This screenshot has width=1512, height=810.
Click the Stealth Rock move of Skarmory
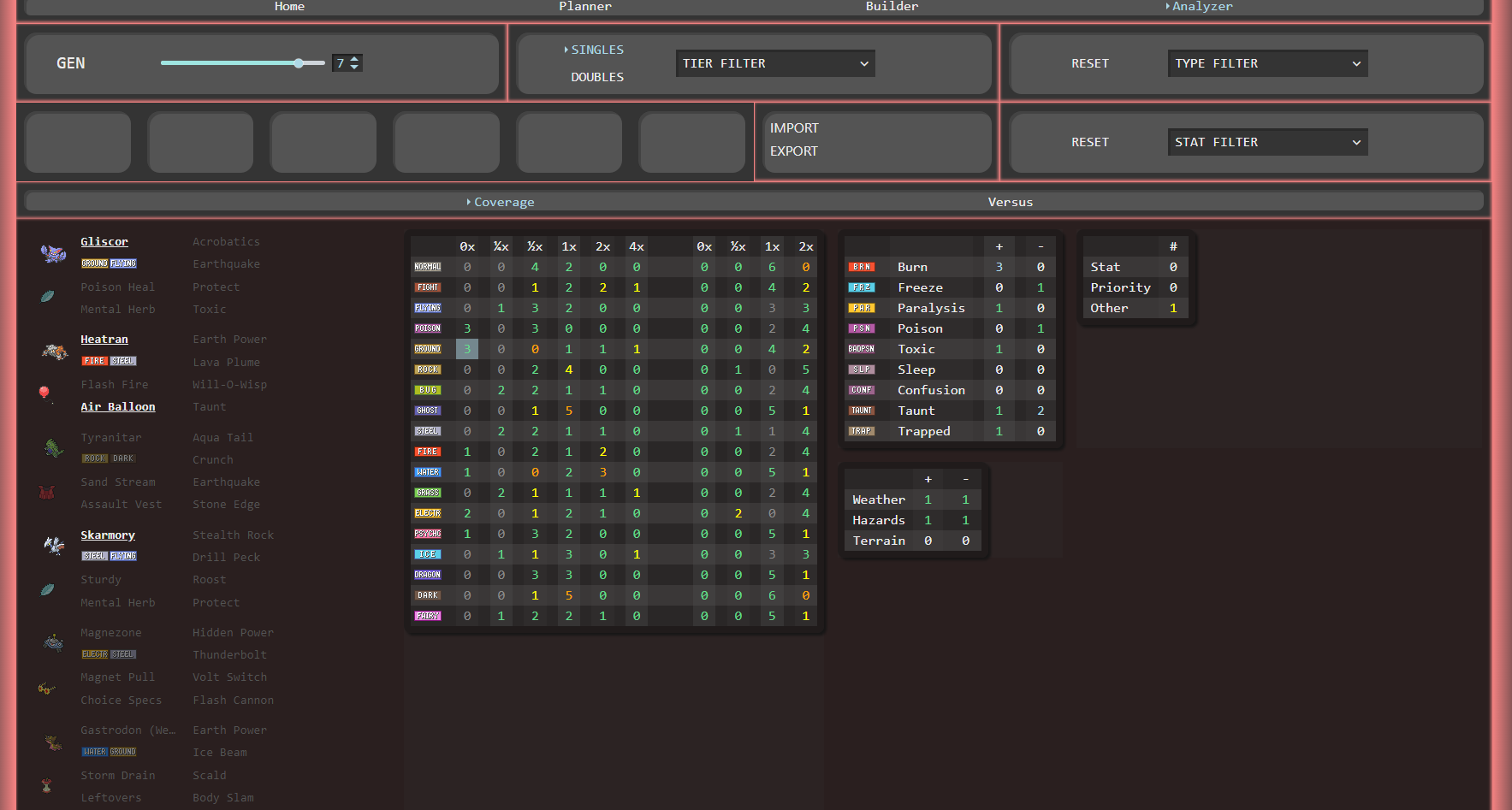click(233, 535)
